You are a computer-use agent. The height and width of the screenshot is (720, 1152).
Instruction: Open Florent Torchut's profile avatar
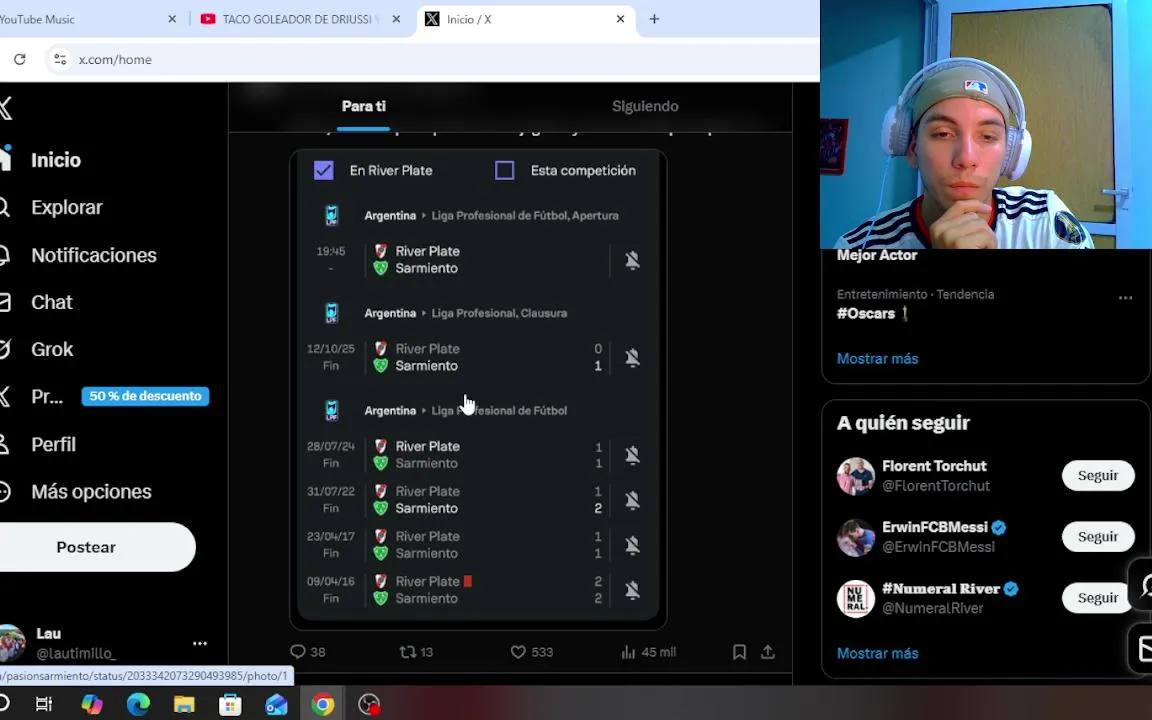coord(855,475)
